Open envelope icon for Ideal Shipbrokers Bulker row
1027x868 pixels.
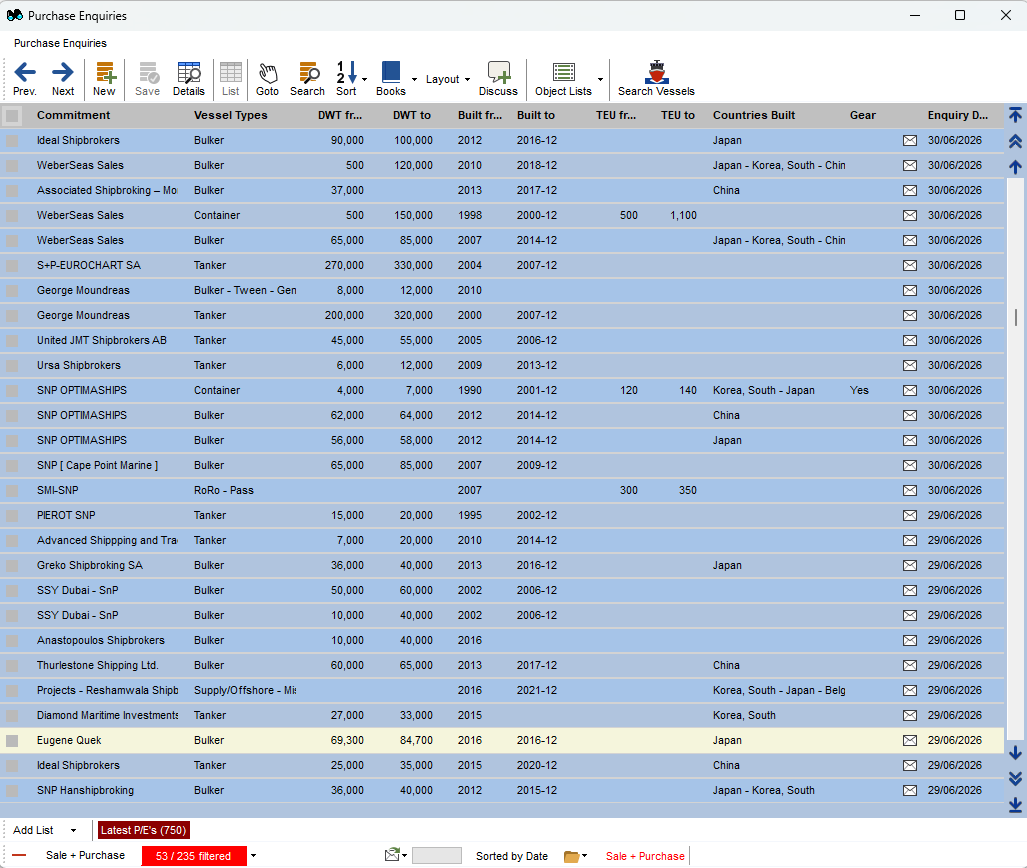point(910,140)
